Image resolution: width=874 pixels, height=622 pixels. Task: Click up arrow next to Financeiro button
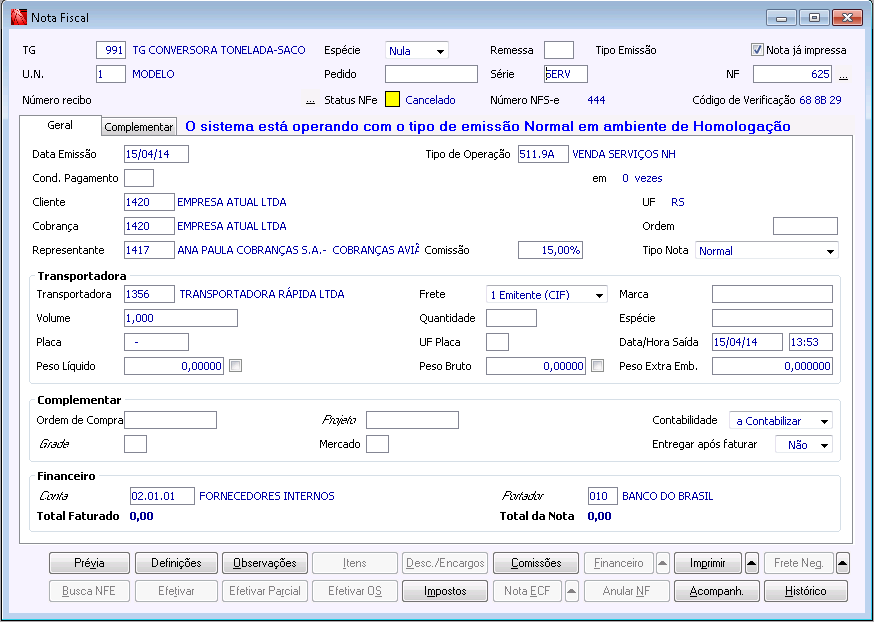(662, 563)
